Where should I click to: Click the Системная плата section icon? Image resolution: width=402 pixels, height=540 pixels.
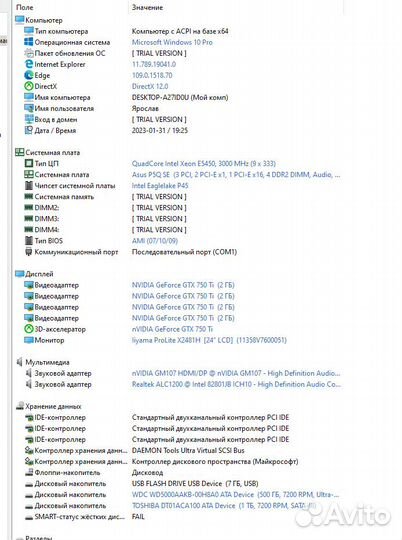click(x=20, y=152)
